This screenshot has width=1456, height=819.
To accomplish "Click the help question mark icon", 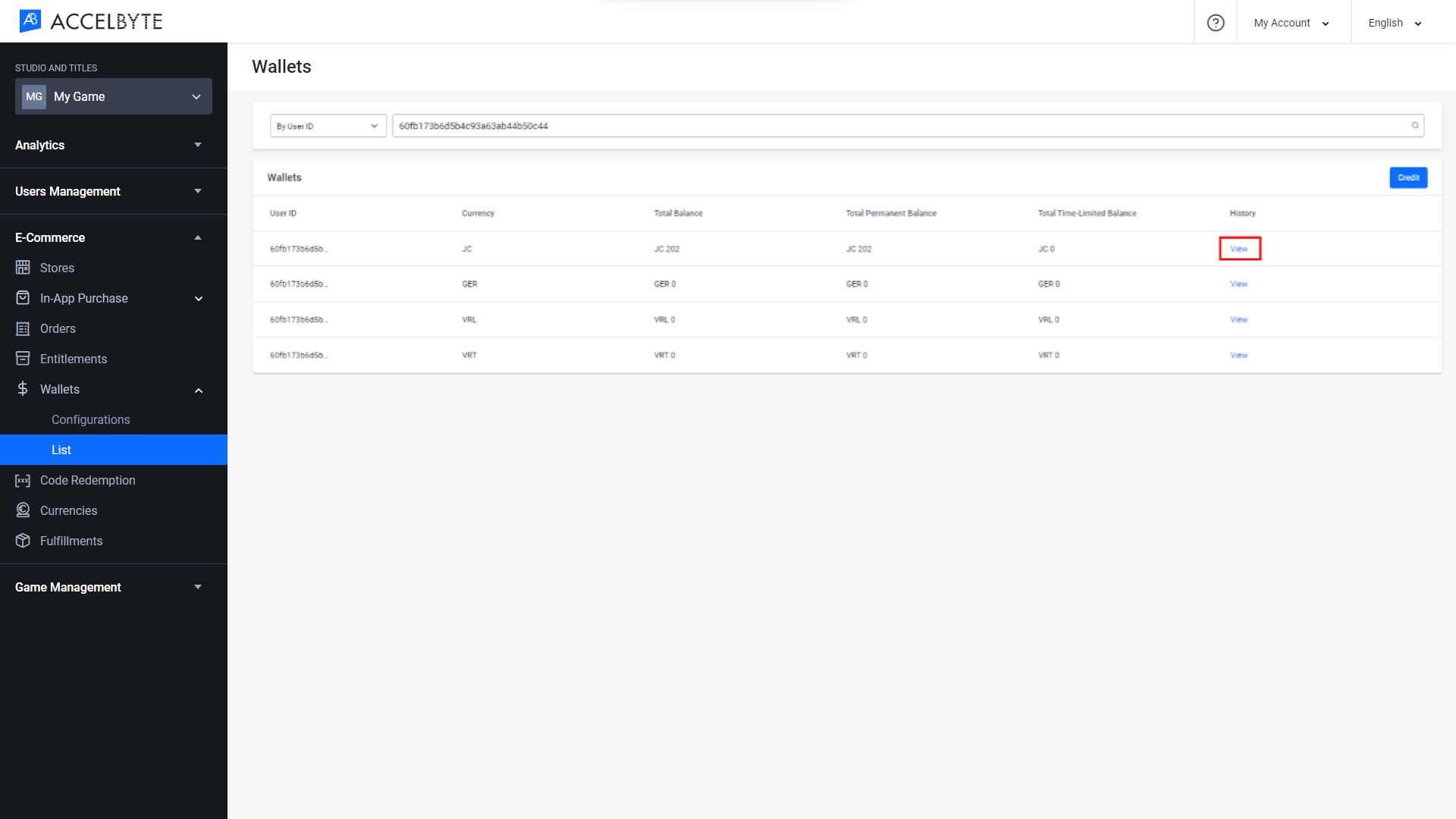I will [x=1216, y=22].
